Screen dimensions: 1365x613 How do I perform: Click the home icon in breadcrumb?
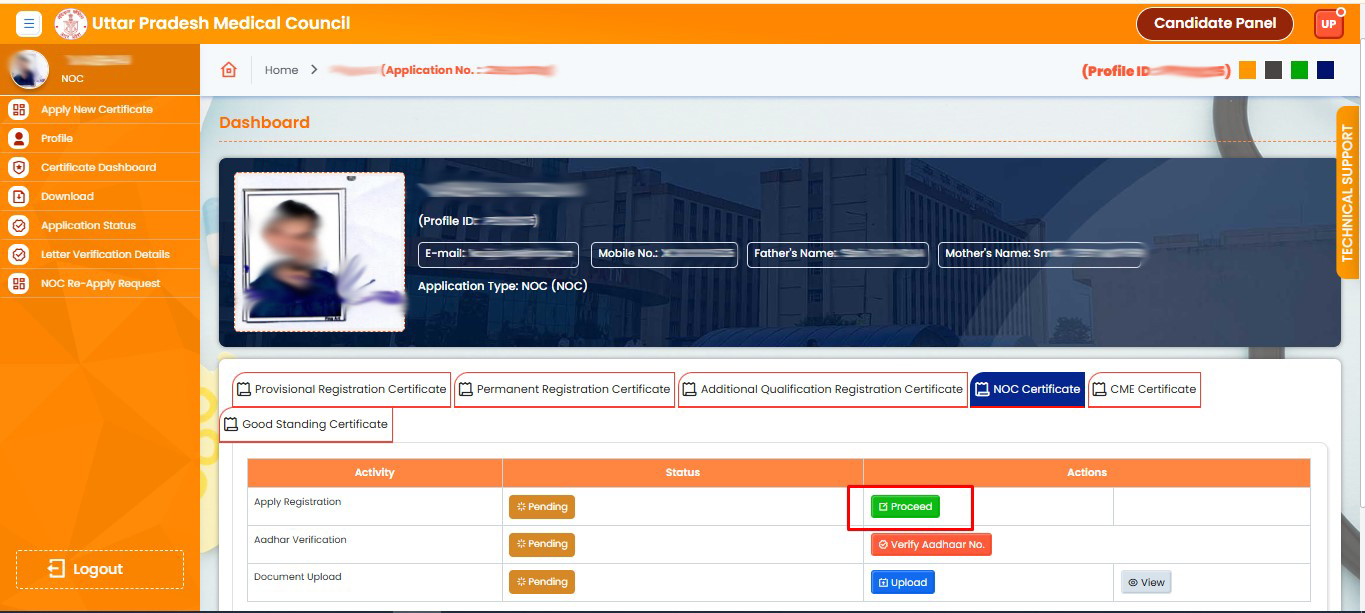(x=229, y=70)
